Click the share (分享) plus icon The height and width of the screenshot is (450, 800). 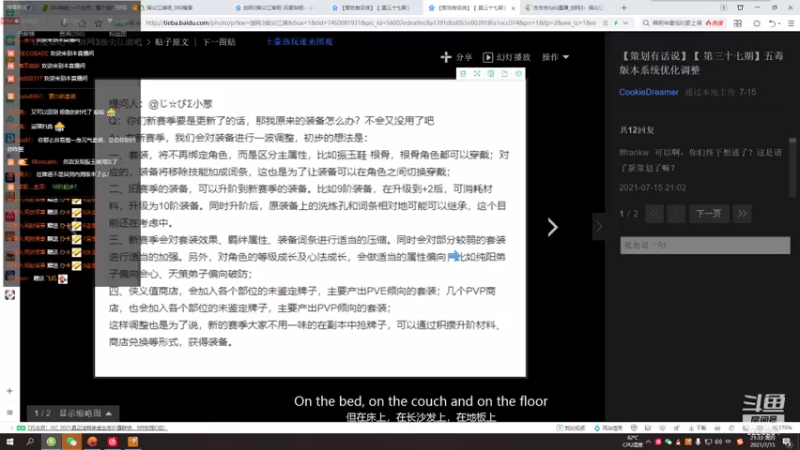tap(446, 57)
